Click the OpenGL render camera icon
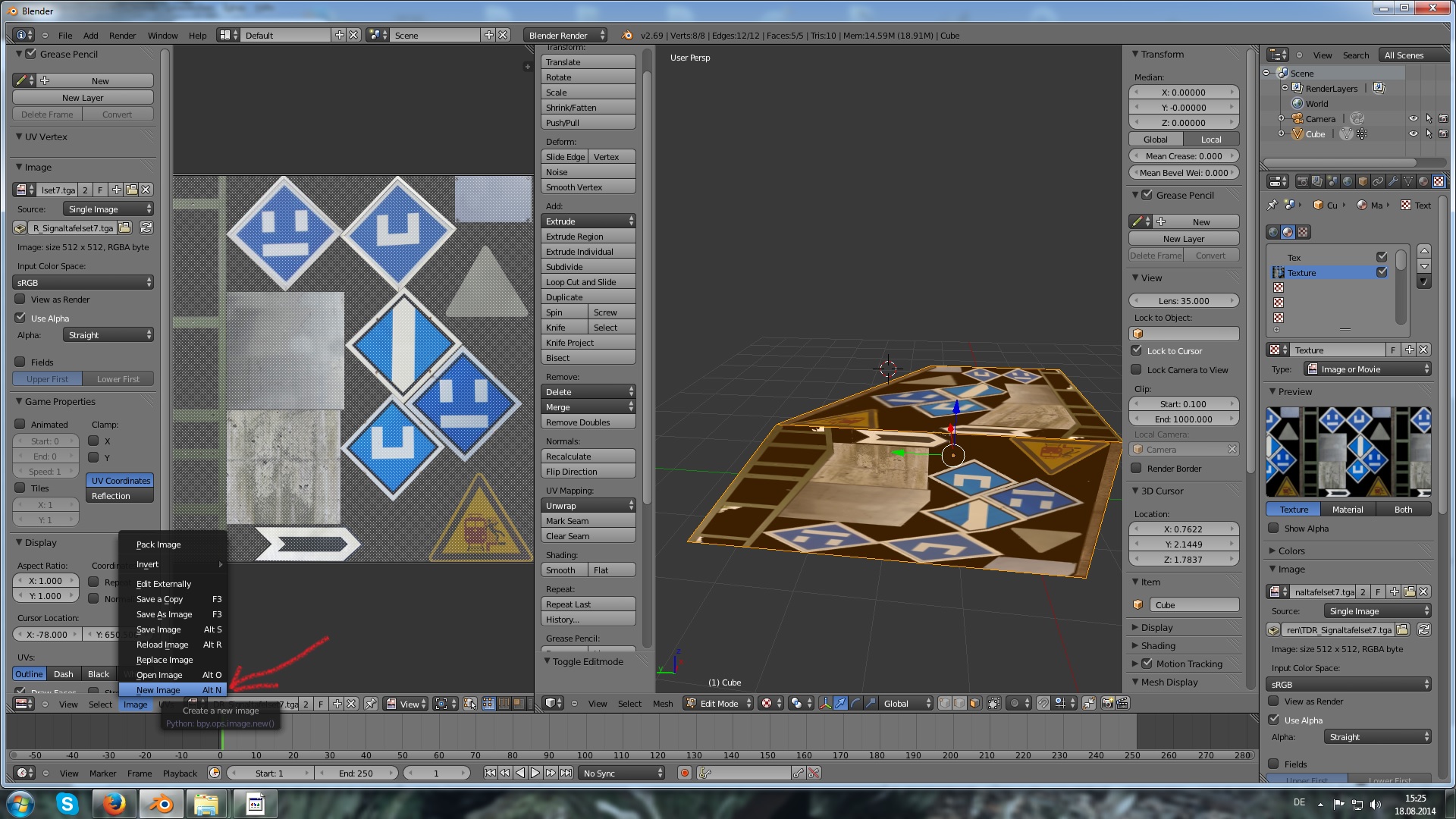 click(x=1107, y=704)
